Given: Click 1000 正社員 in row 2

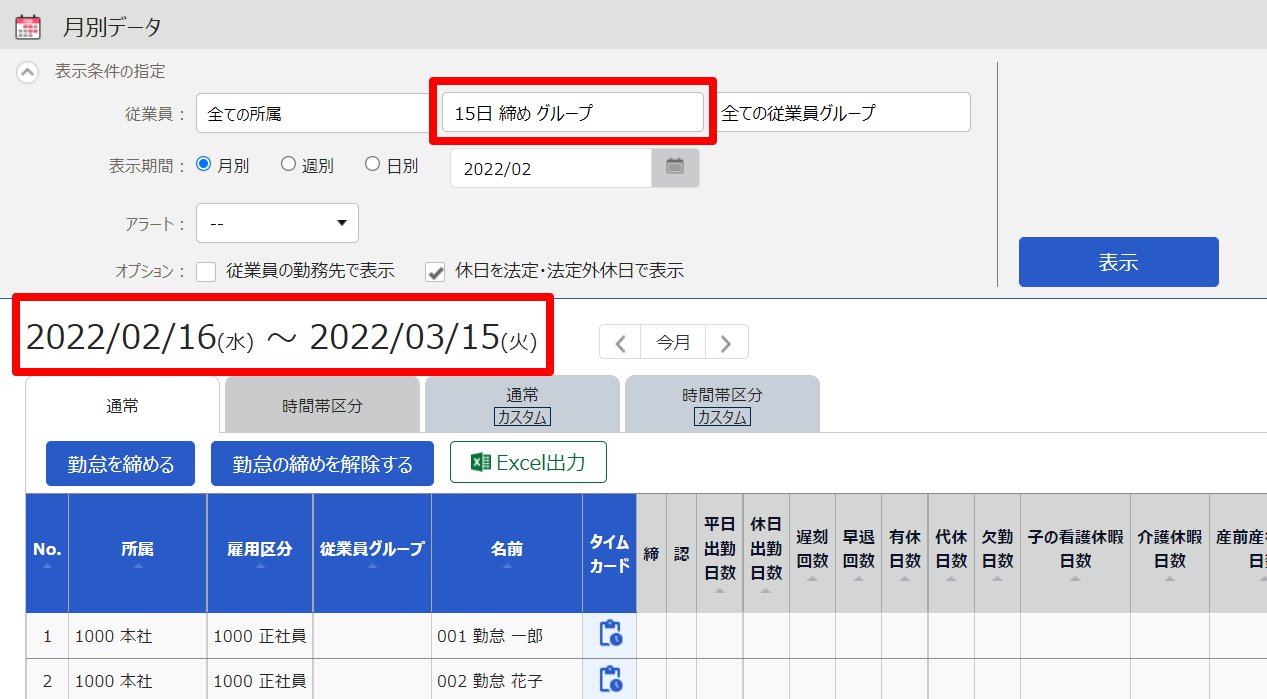Looking at the screenshot, I should (260, 682).
